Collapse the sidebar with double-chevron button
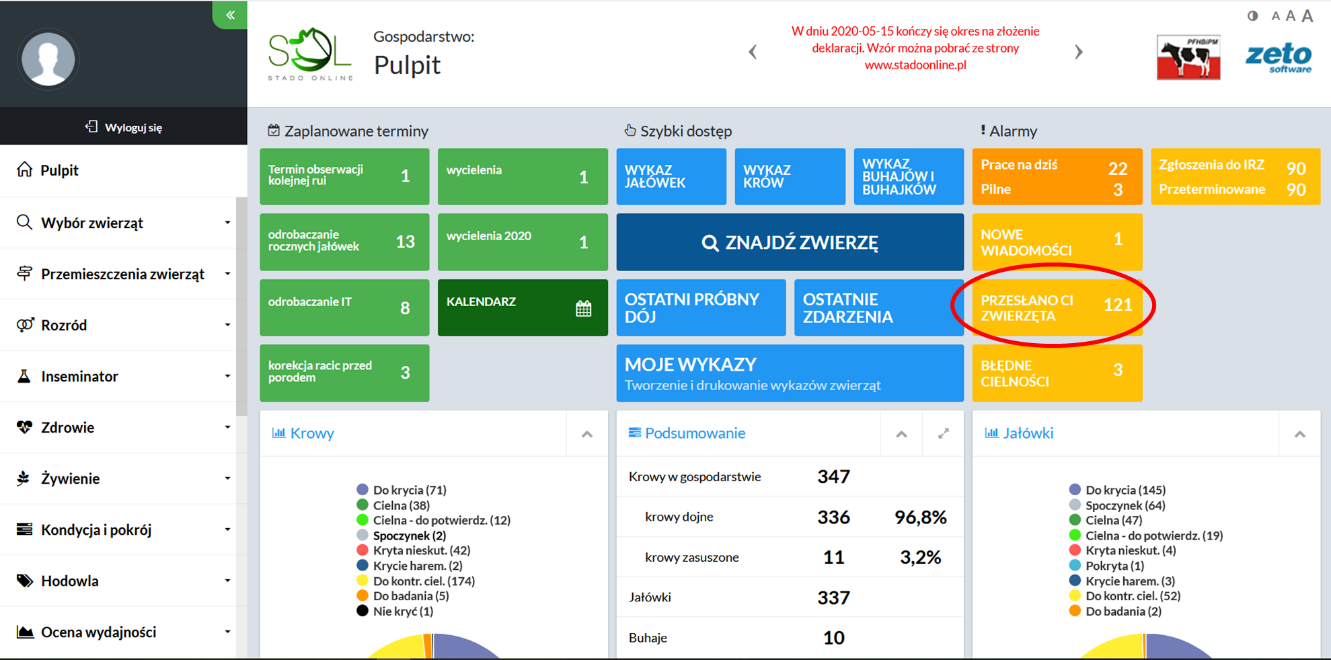The height and width of the screenshot is (660, 1331). click(230, 15)
